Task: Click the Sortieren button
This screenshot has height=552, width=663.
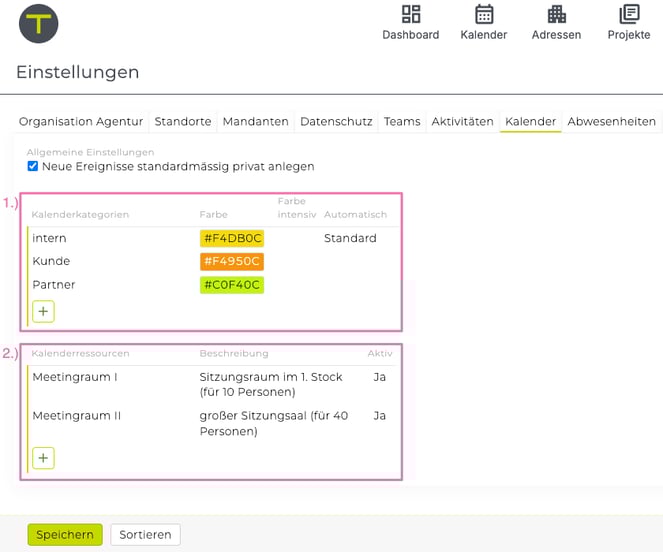Action: pos(145,535)
